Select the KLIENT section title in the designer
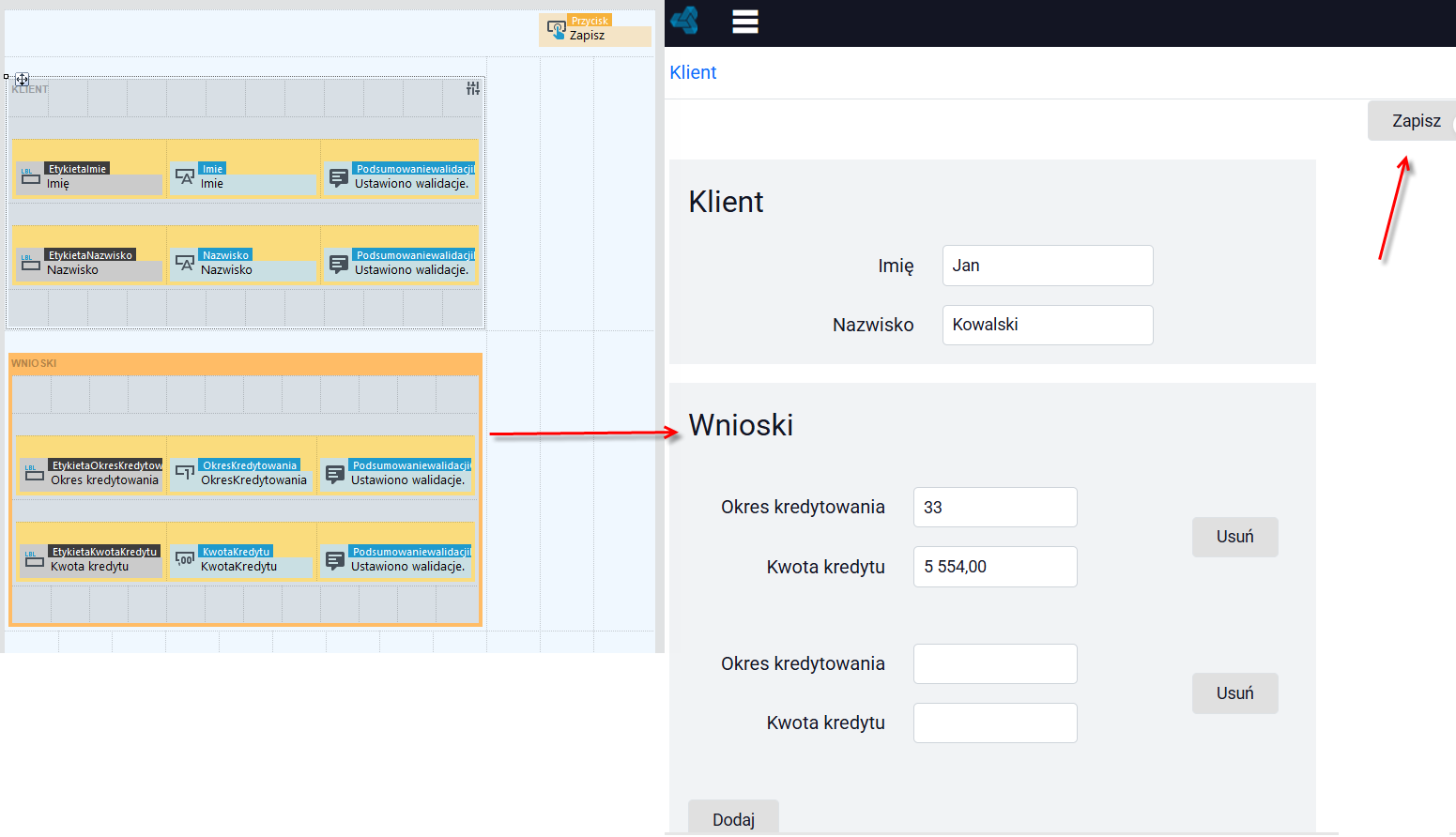The image size is (1456, 837). pos(30,89)
